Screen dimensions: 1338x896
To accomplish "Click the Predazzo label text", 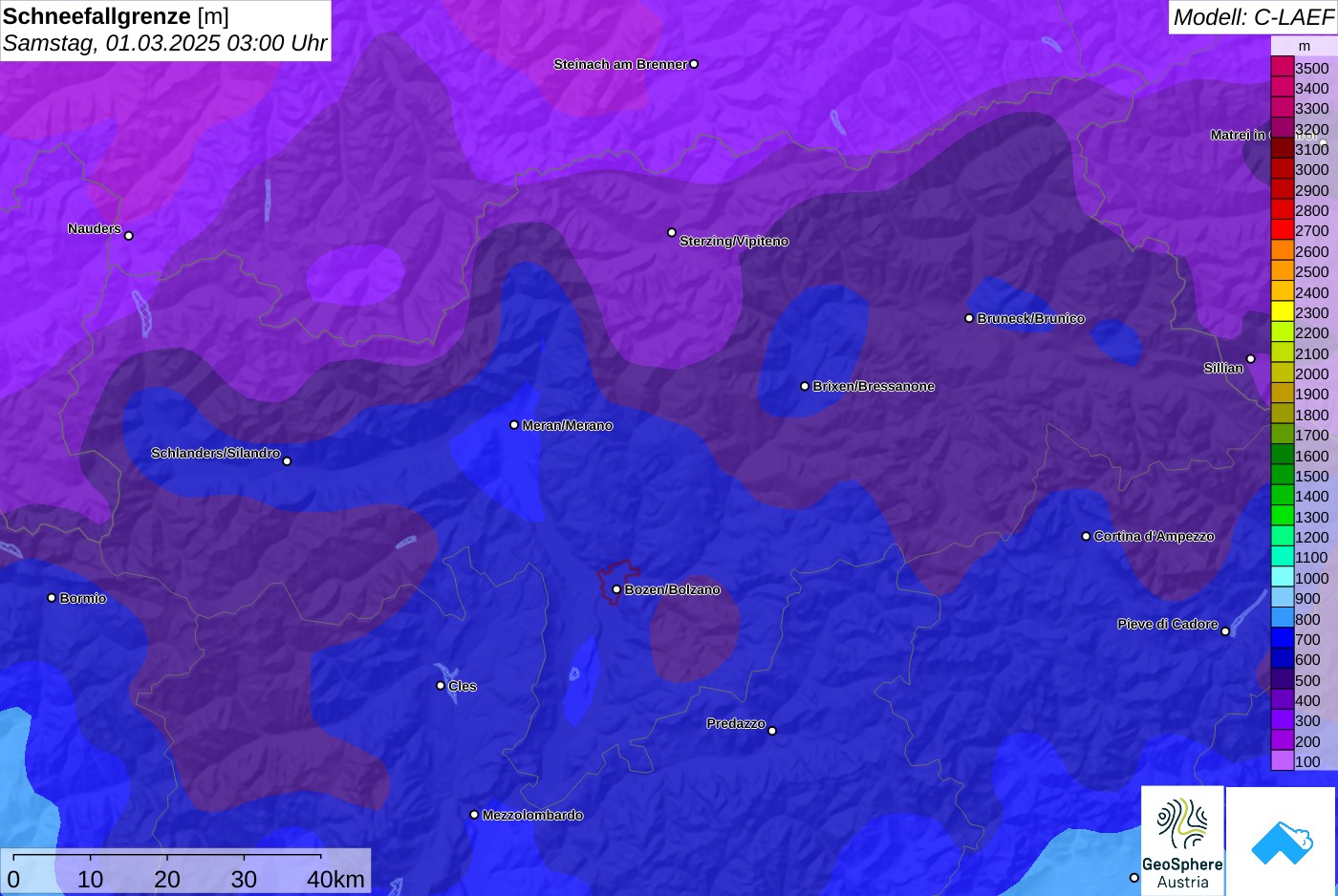I will (x=736, y=723).
